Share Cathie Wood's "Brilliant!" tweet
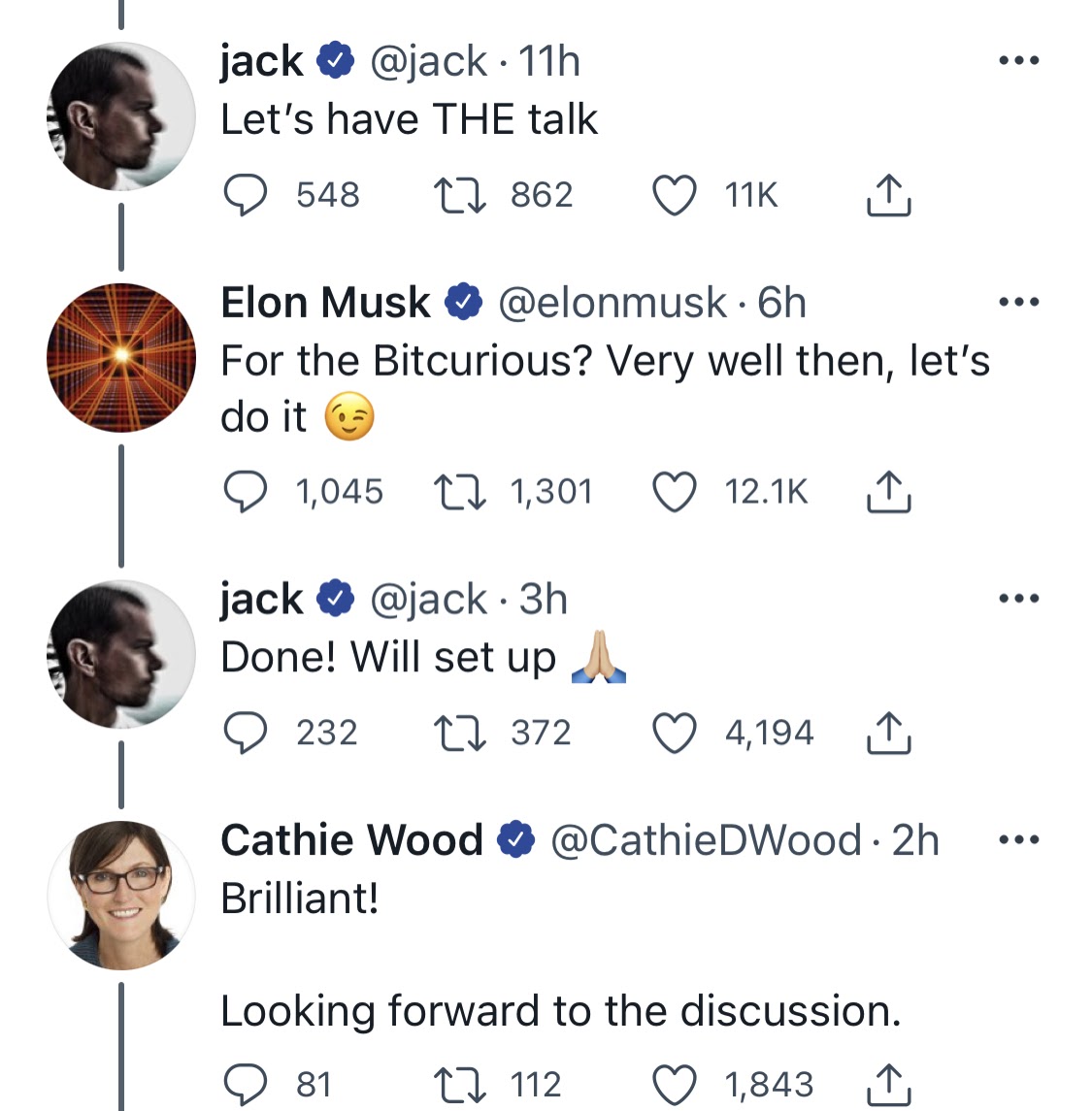Image resolution: width=1092 pixels, height=1111 pixels. (888, 1084)
